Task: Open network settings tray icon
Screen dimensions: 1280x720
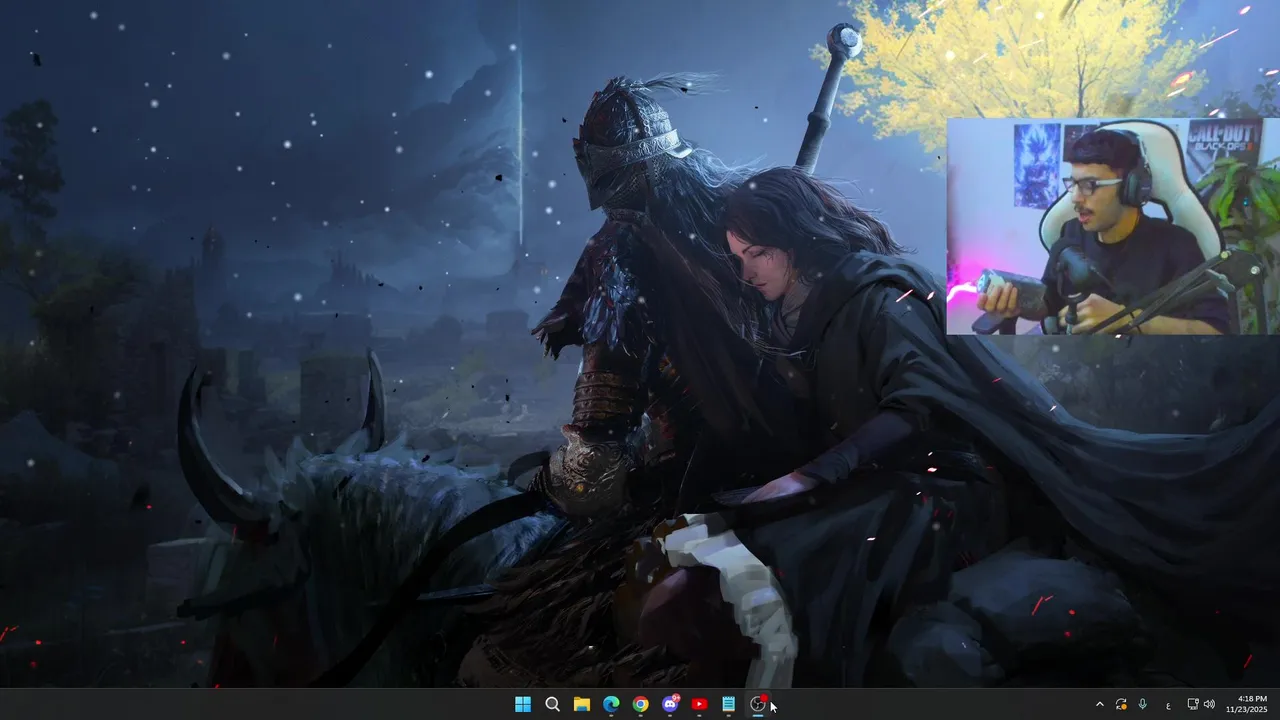Action: (x=1192, y=704)
